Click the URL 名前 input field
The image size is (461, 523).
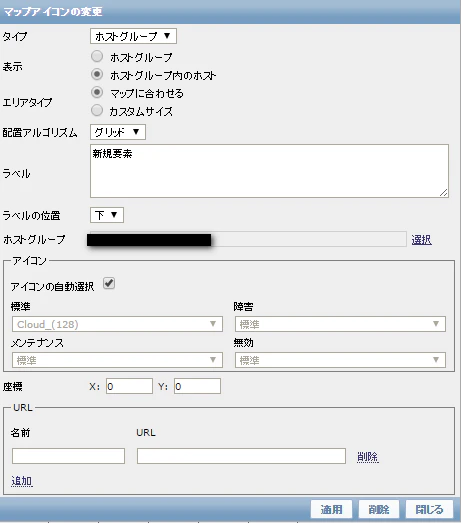click(68, 456)
